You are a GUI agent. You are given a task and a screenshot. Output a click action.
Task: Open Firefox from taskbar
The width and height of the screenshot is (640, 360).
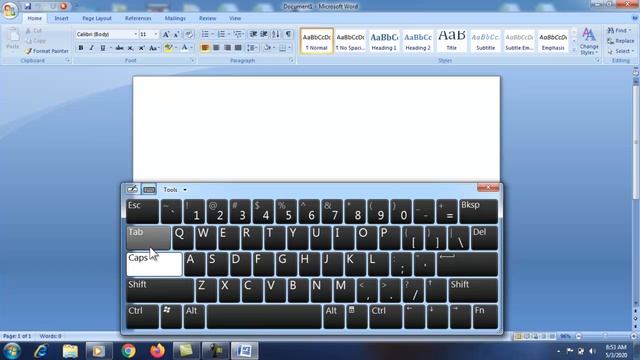coord(157,351)
